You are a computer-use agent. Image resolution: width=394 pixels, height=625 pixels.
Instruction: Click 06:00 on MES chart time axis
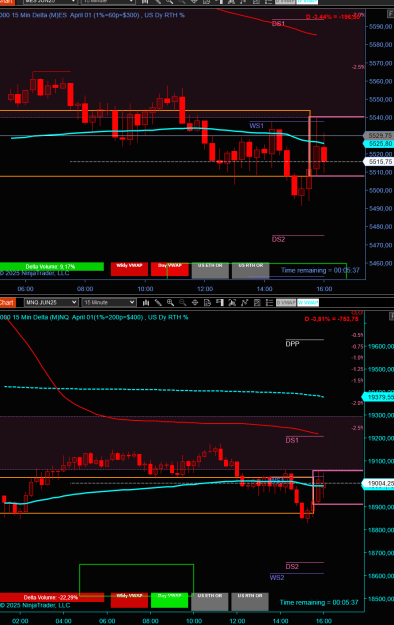coord(26,289)
